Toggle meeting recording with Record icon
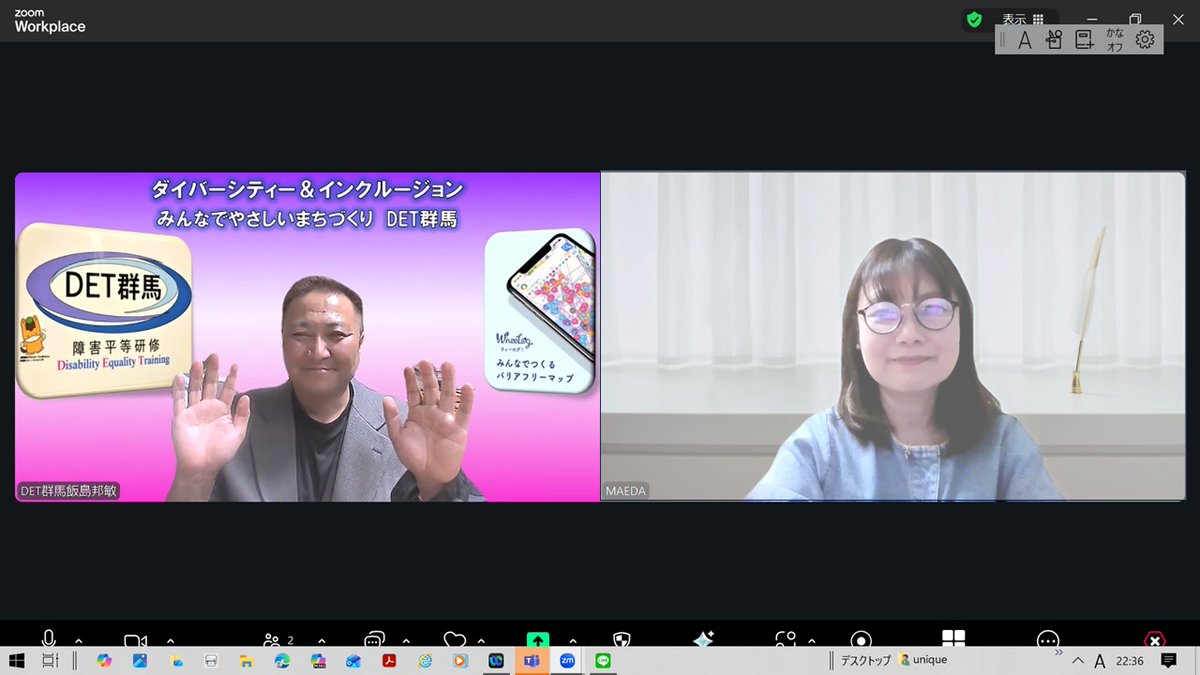1200x675 pixels. (x=861, y=640)
